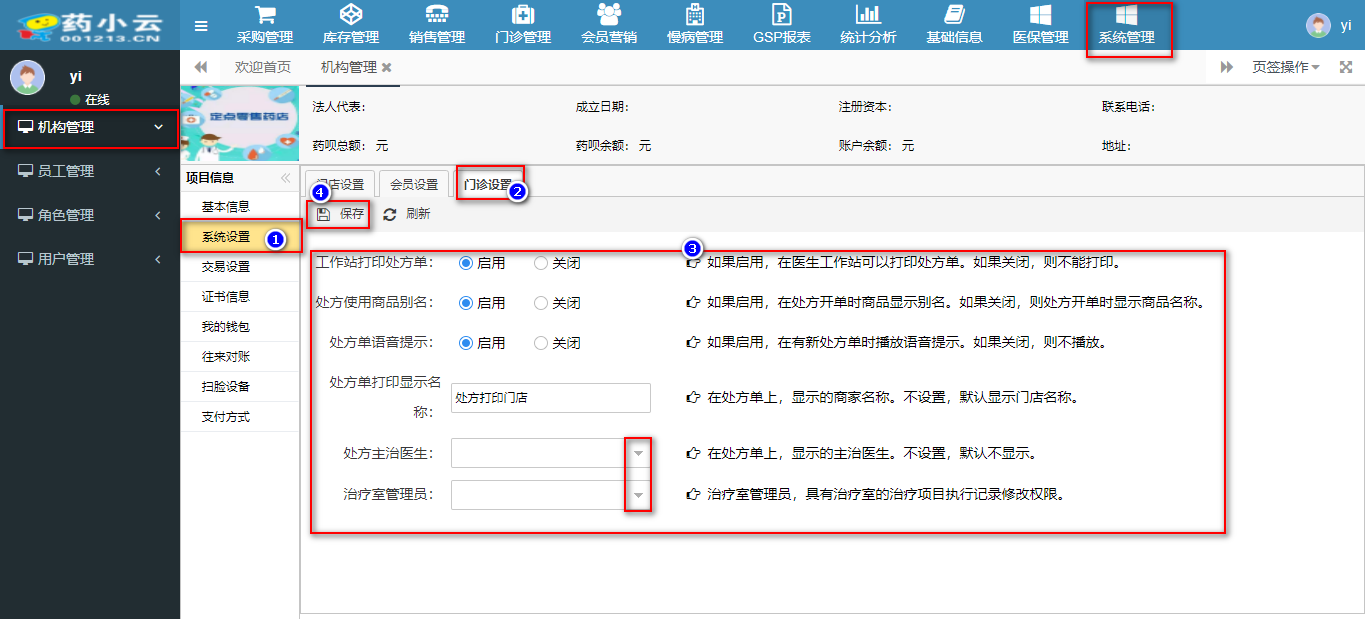Select 关闭 for 工作站打印处方单
This screenshot has height=619, width=1365.
point(541,263)
